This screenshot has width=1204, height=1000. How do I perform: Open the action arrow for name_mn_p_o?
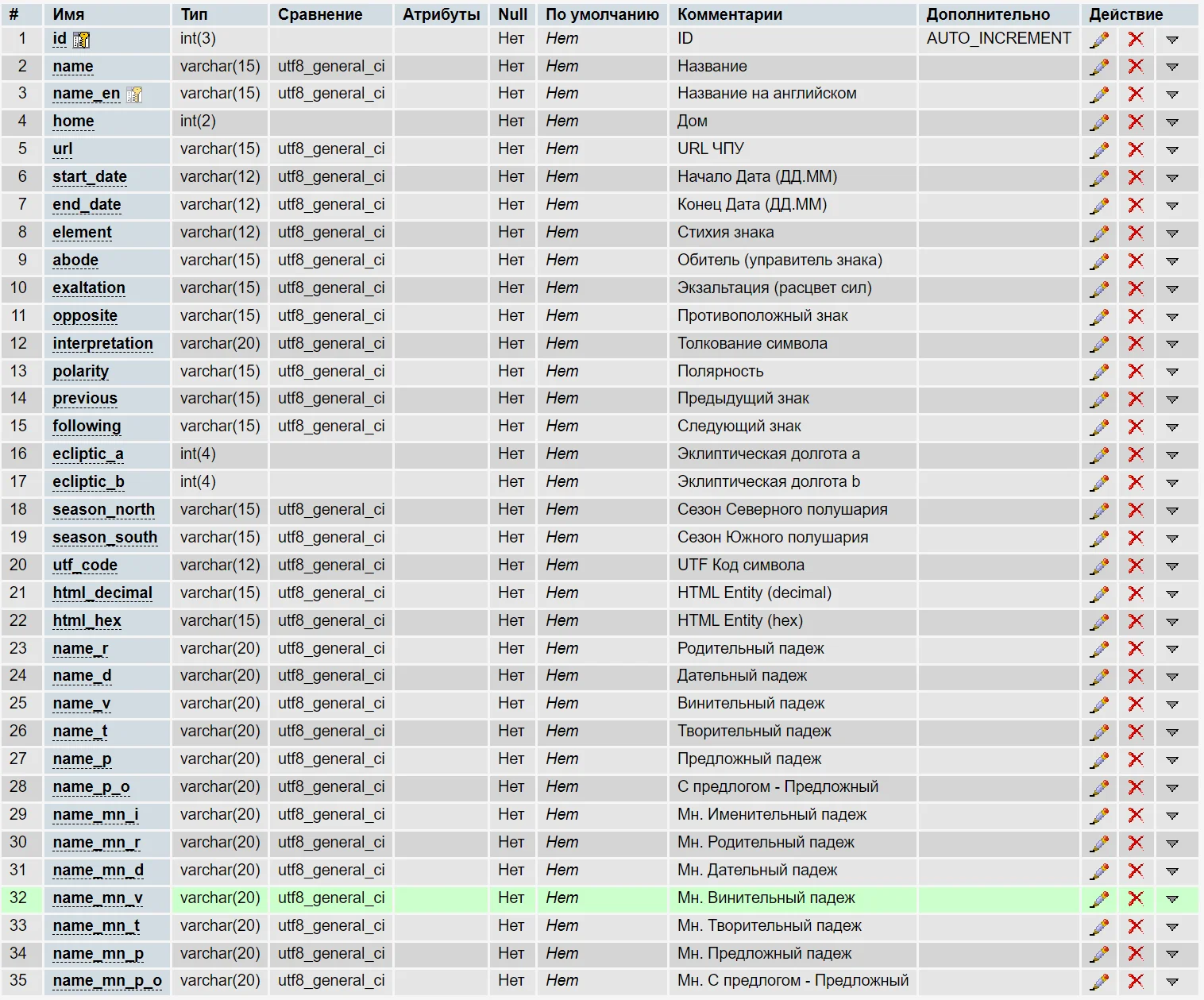[x=1172, y=982]
